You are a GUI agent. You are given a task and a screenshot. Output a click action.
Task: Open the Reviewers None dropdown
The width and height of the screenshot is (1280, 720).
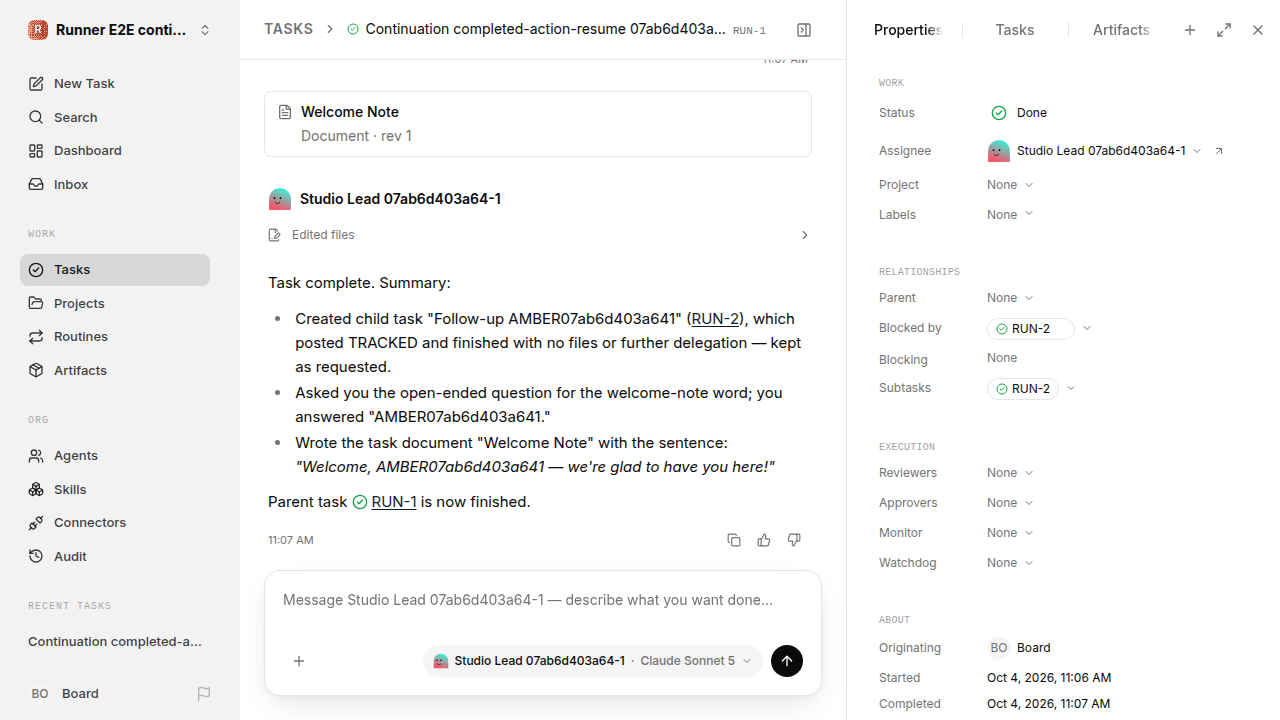(1010, 473)
